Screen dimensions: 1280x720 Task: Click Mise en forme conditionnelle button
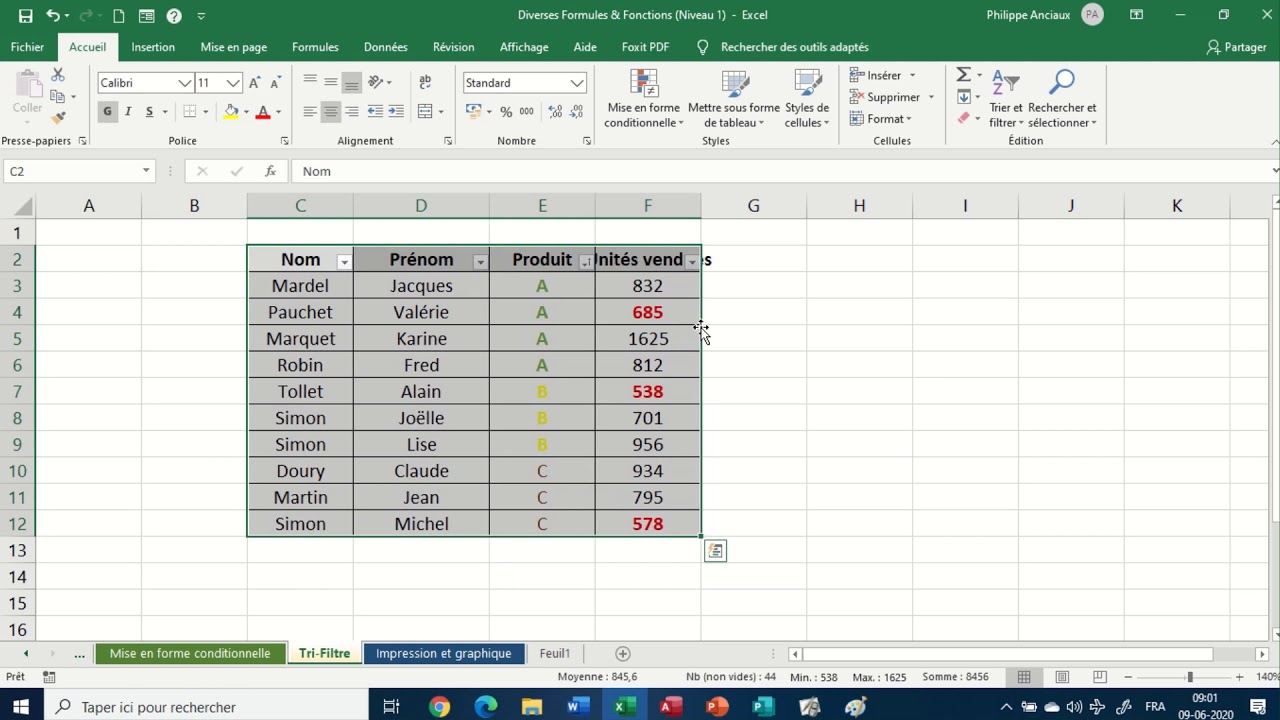(x=644, y=99)
